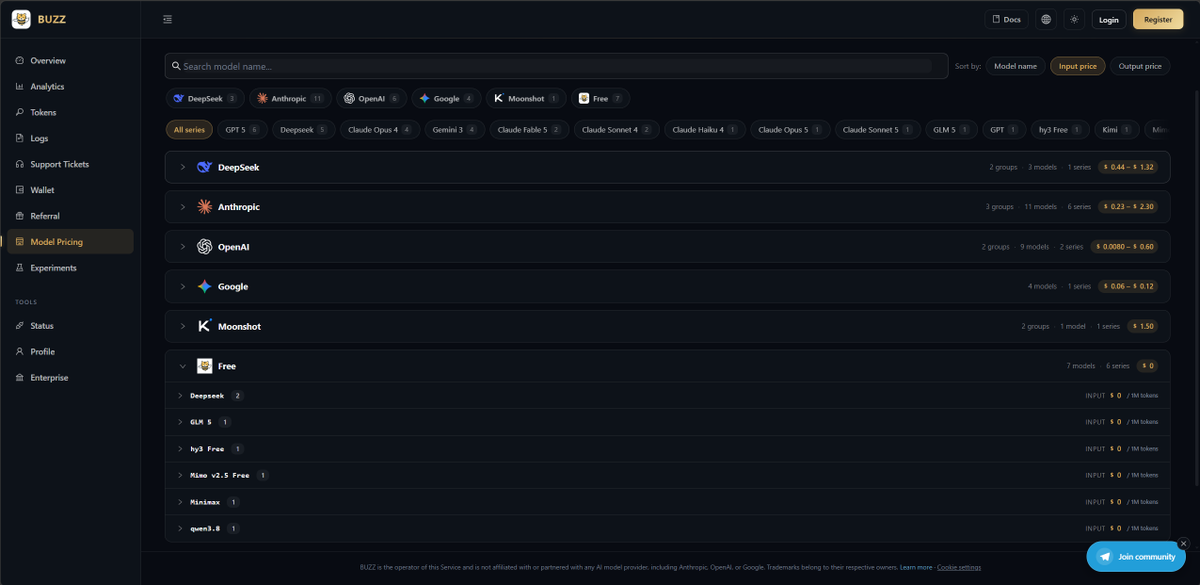The image size is (1200, 585).
Task: Expand the Mimo v2.5 Free series row
Action: pyautogui.click(x=667, y=475)
